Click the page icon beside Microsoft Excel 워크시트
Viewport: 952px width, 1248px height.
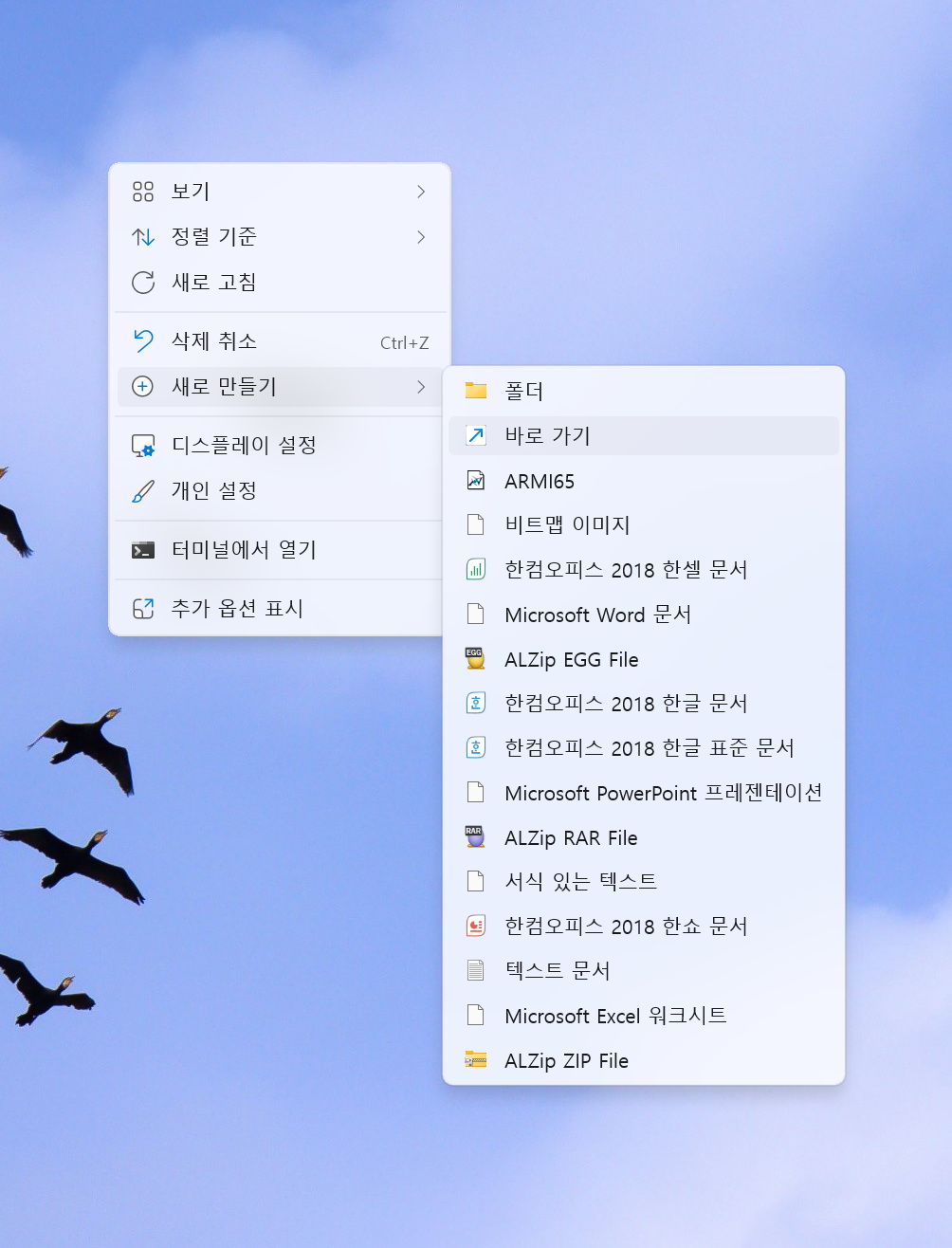[476, 1015]
